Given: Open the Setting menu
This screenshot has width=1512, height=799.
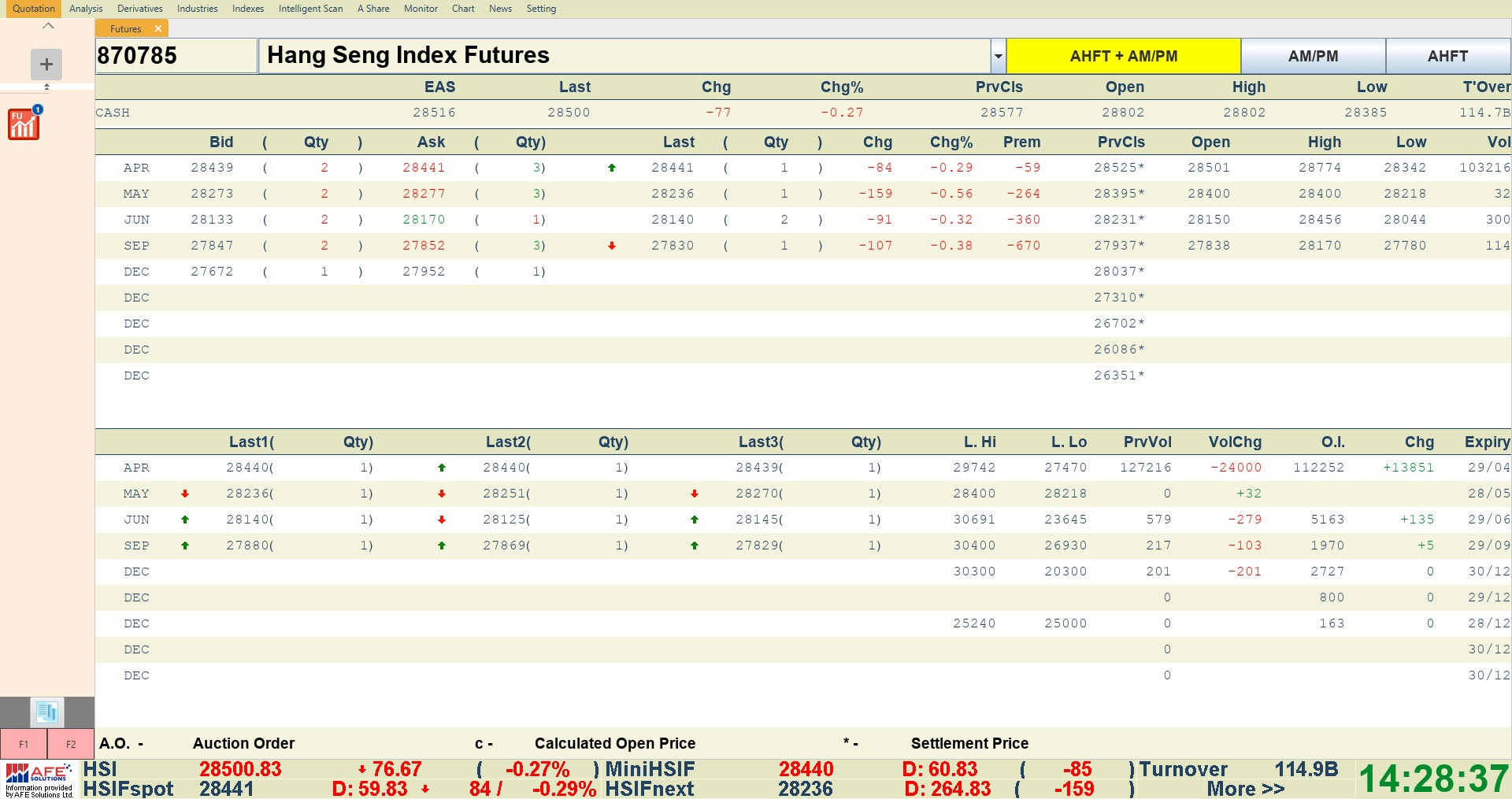Looking at the screenshot, I should click(x=541, y=9).
